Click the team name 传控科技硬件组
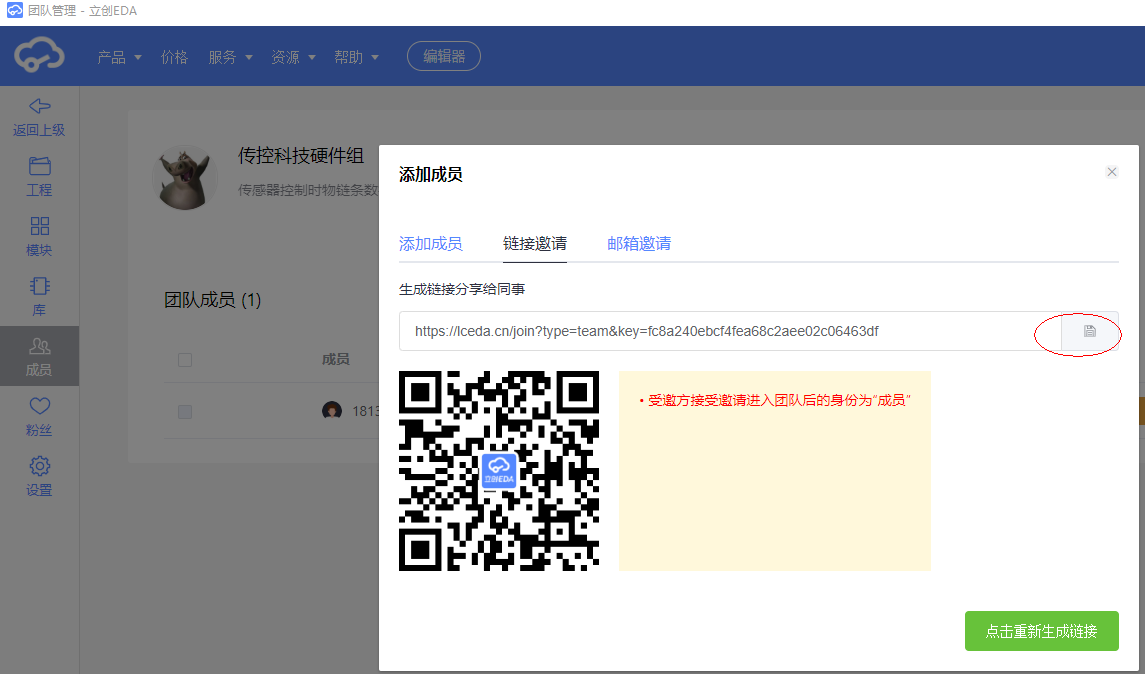The image size is (1145, 674). (301, 156)
